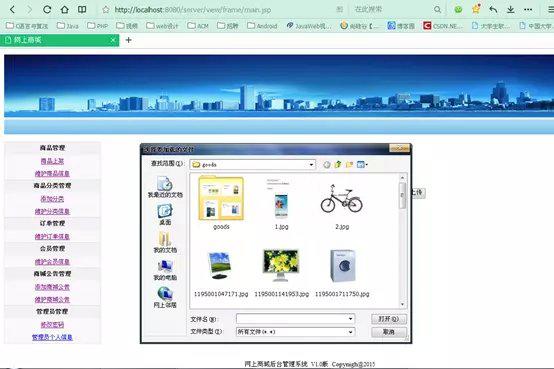This screenshot has height=369, width=554.
Task: Go to browser home page icon
Action: [x=64, y=10]
